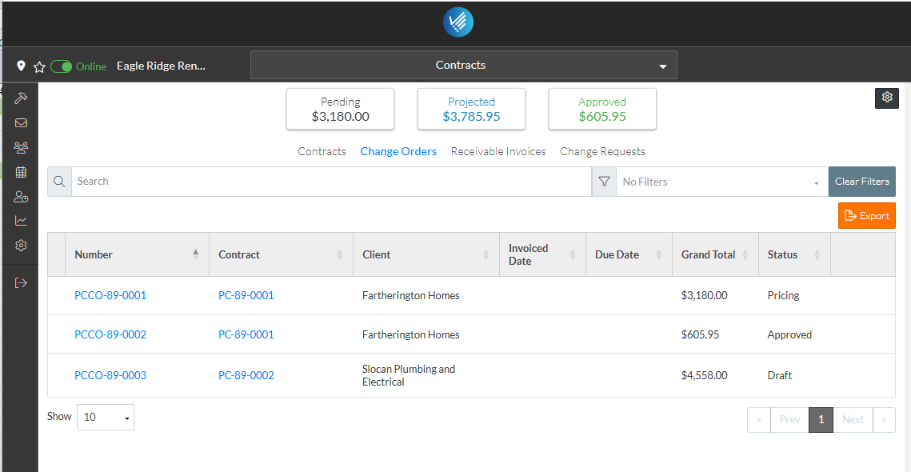Click the star favorite icon
911x472 pixels.
[x=39, y=67]
